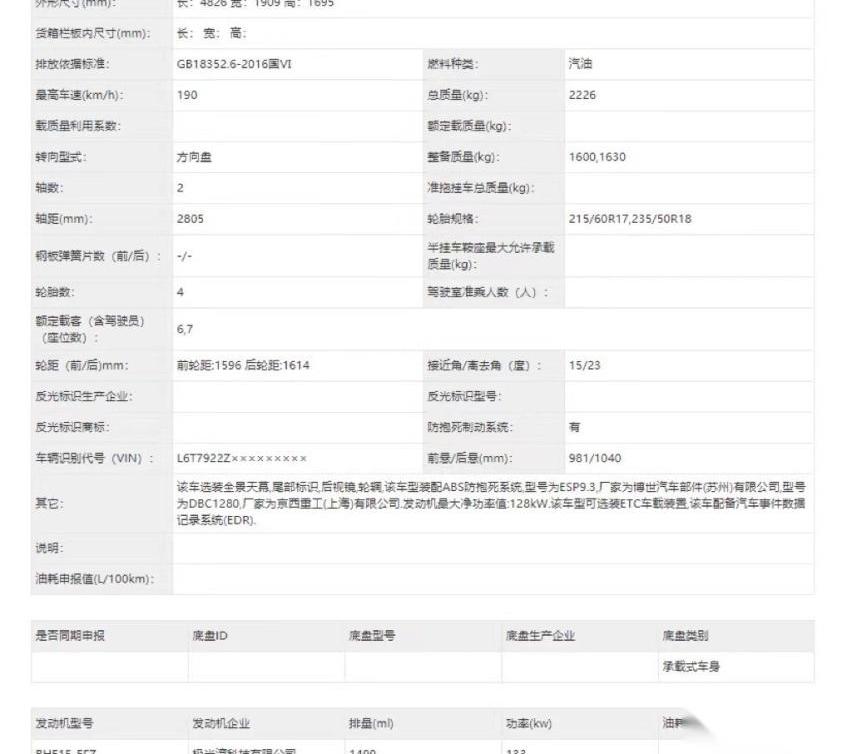
Task: Click the column header 功率(kw)
Action: pos(529,724)
